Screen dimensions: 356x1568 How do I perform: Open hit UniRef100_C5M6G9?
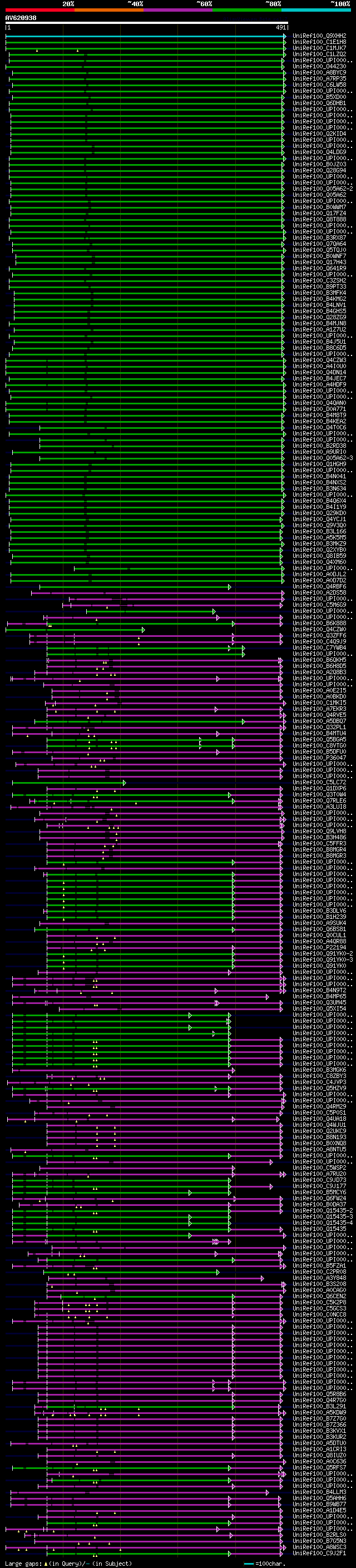click(319, 605)
